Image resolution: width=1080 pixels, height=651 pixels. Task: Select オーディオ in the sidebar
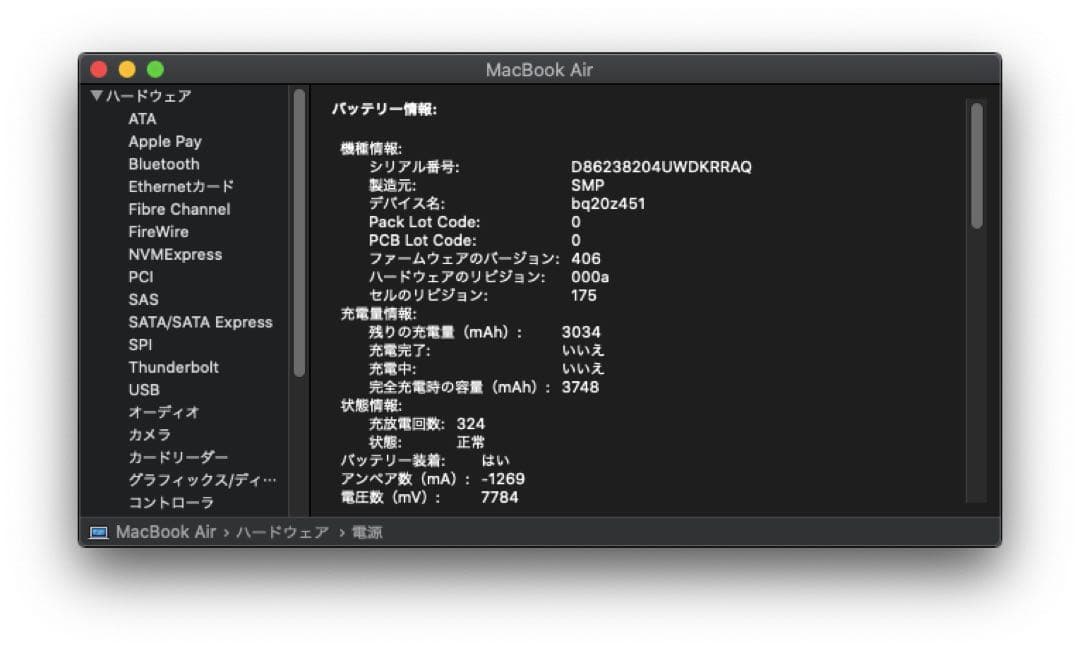pyautogui.click(x=163, y=412)
